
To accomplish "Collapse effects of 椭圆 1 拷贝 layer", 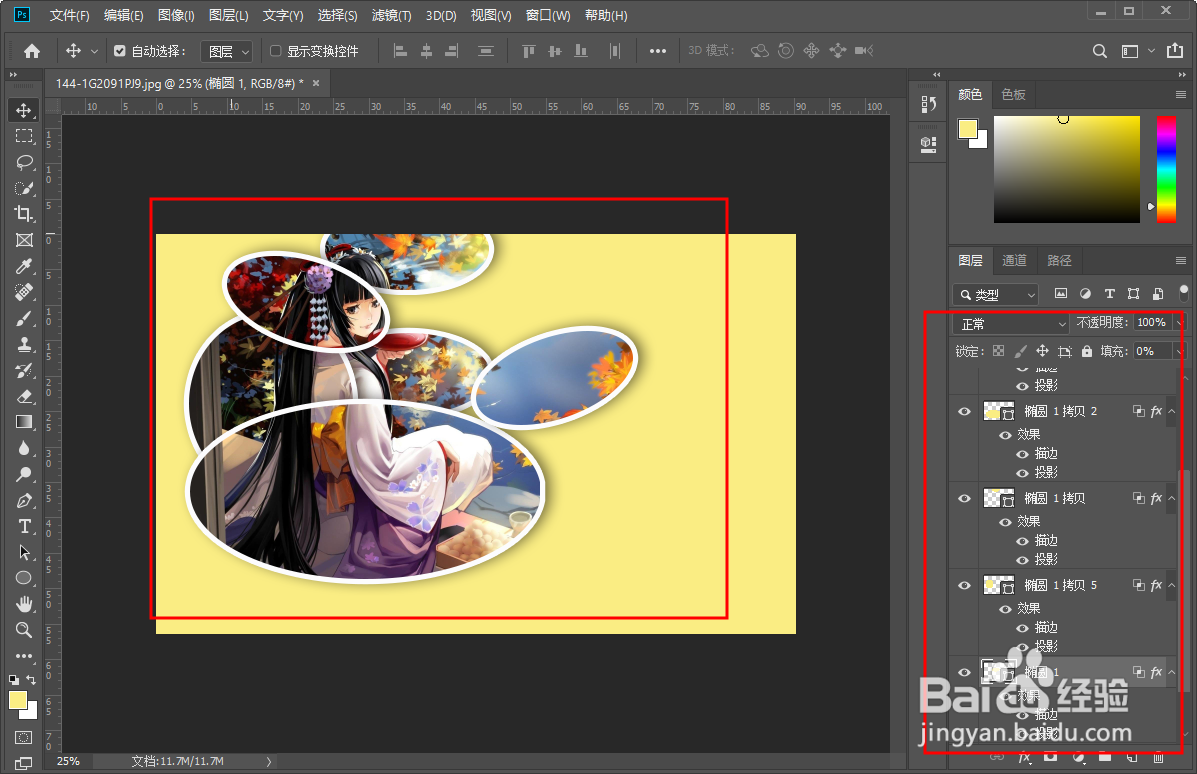I will [1172, 498].
